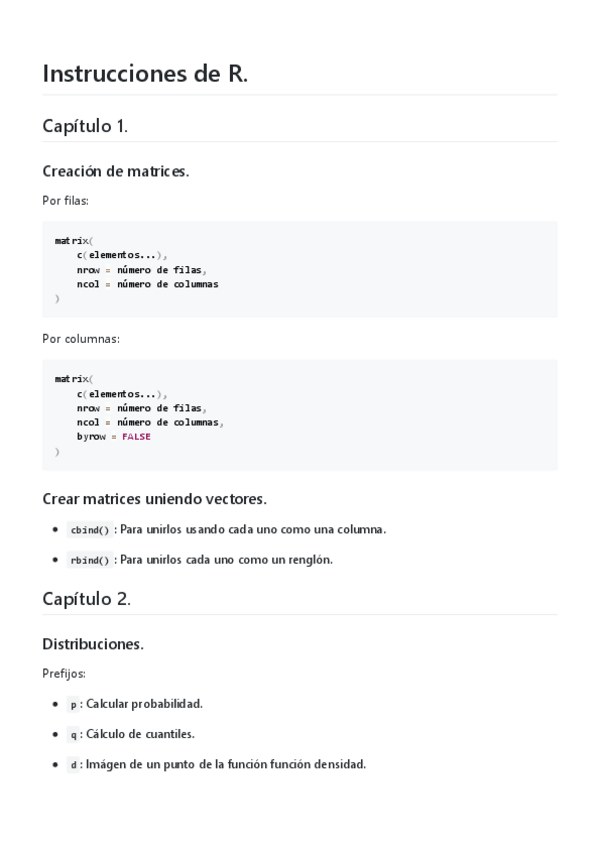Click the "Capítulo 1." heading
Screen dimensions: 600x848
pyautogui.click(x=85, y=126)
